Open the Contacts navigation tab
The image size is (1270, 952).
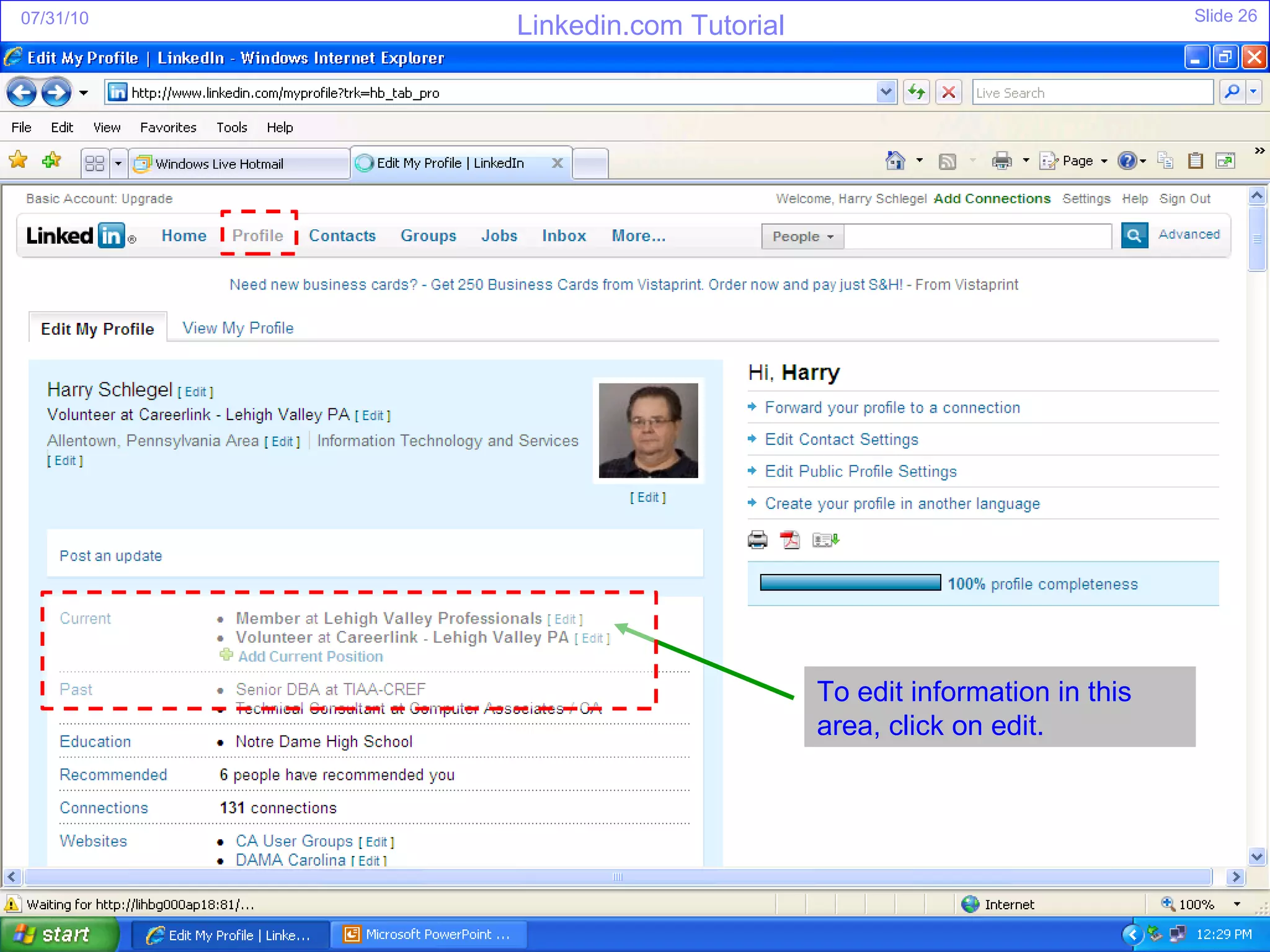342,236
